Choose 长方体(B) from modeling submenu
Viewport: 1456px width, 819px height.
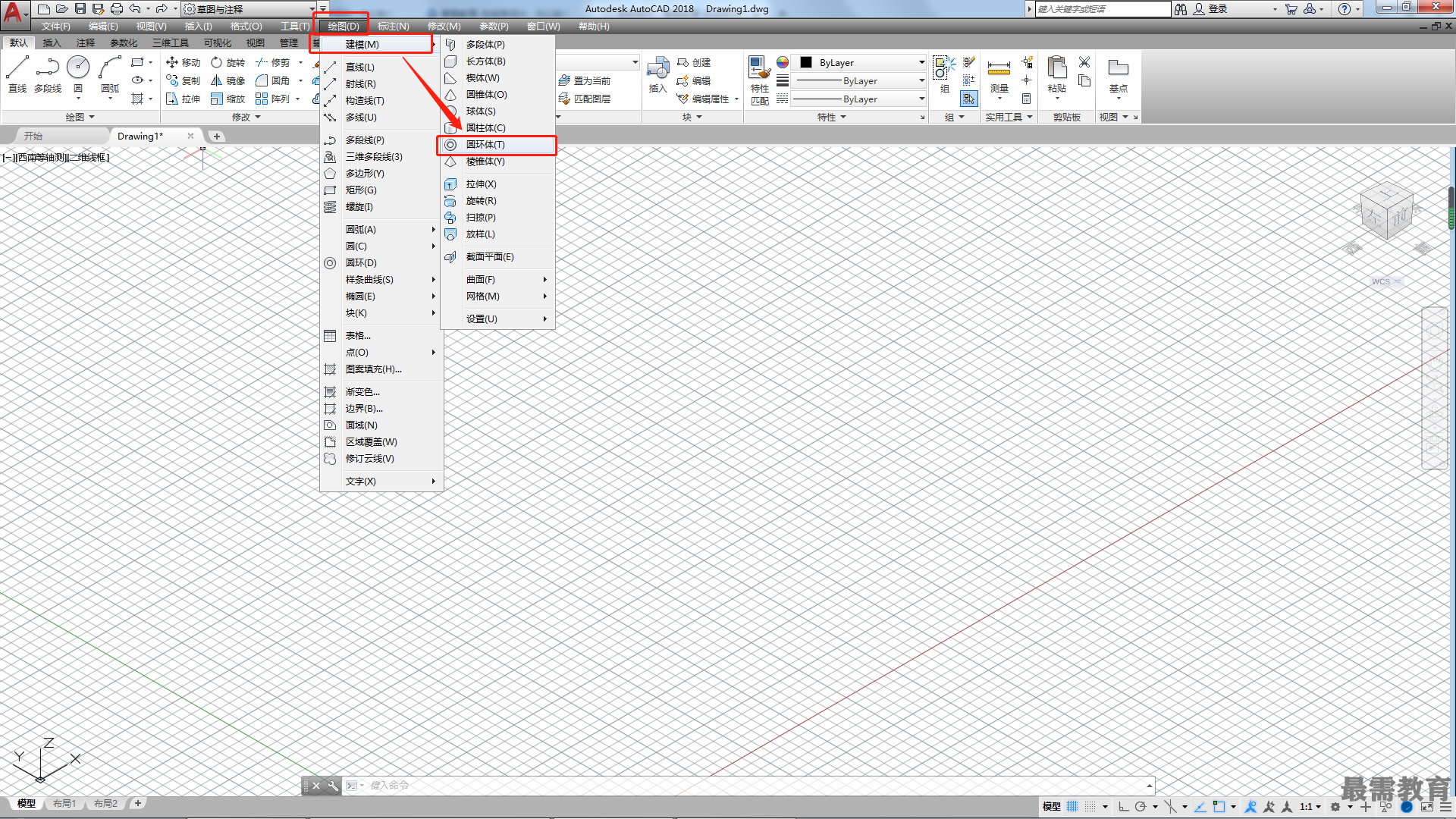pos(498,61)
